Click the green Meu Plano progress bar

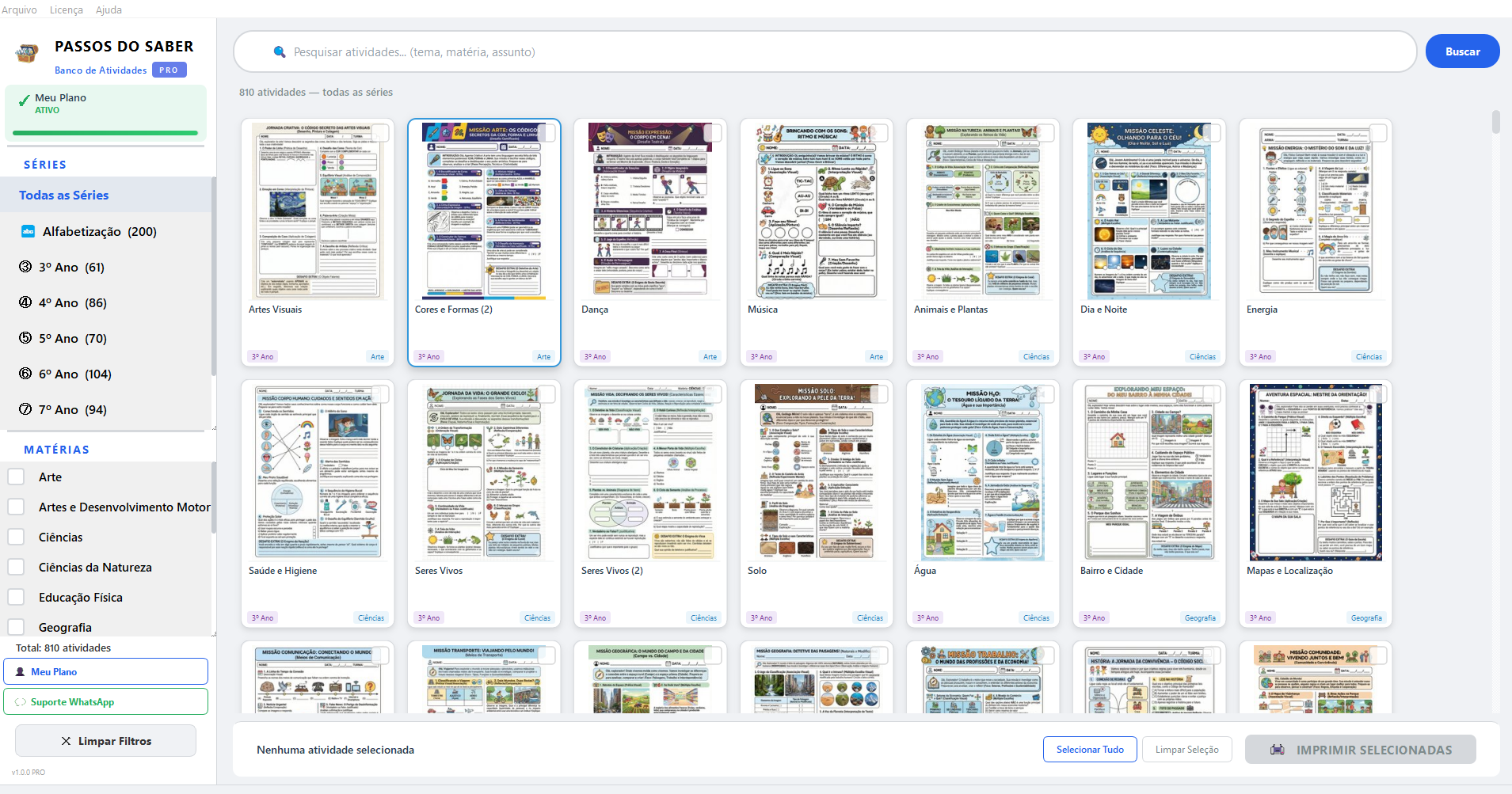(x=105, y=133)
